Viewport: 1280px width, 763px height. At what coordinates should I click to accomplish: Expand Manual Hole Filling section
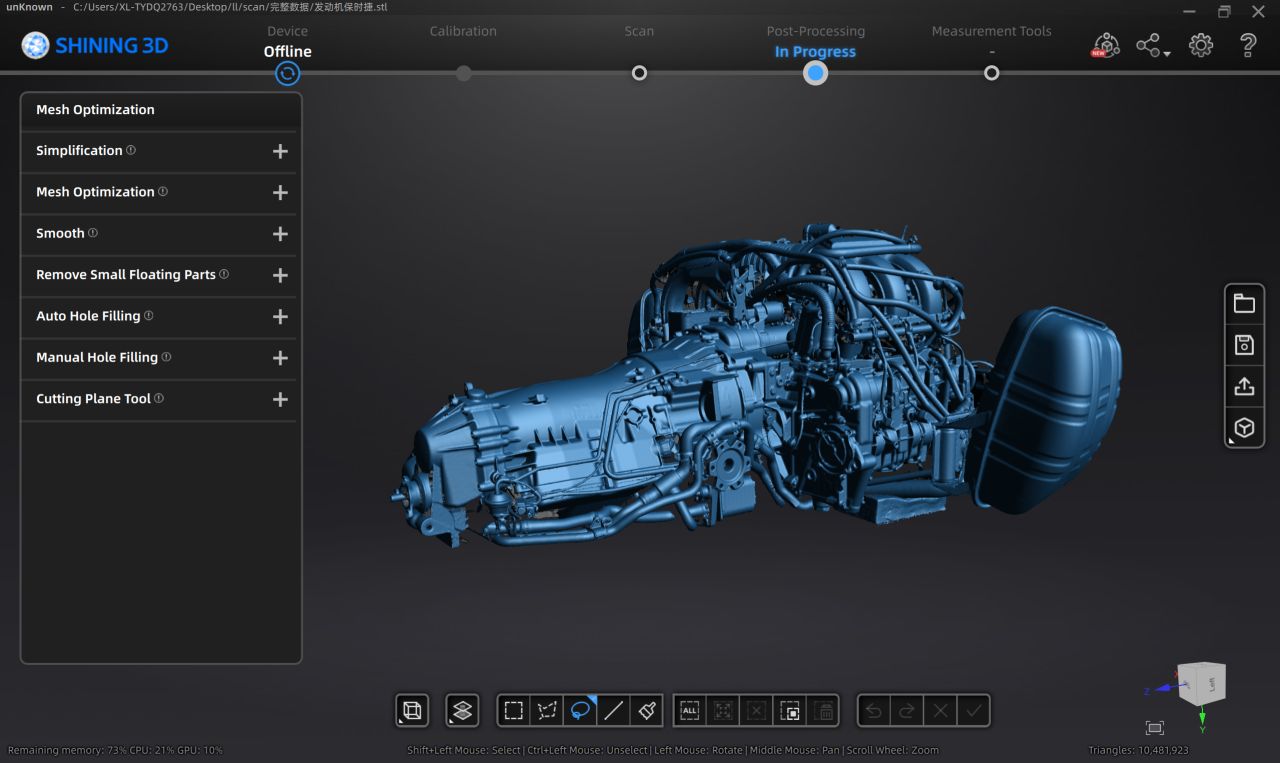(x=280, y=358)
